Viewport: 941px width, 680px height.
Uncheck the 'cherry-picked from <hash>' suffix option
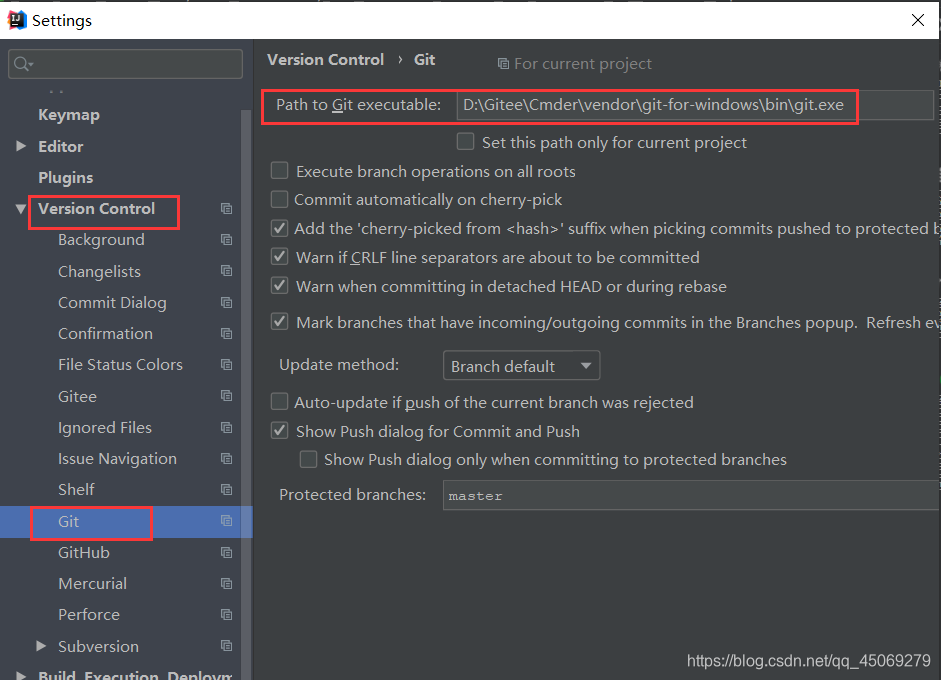[x=280, y=228]
